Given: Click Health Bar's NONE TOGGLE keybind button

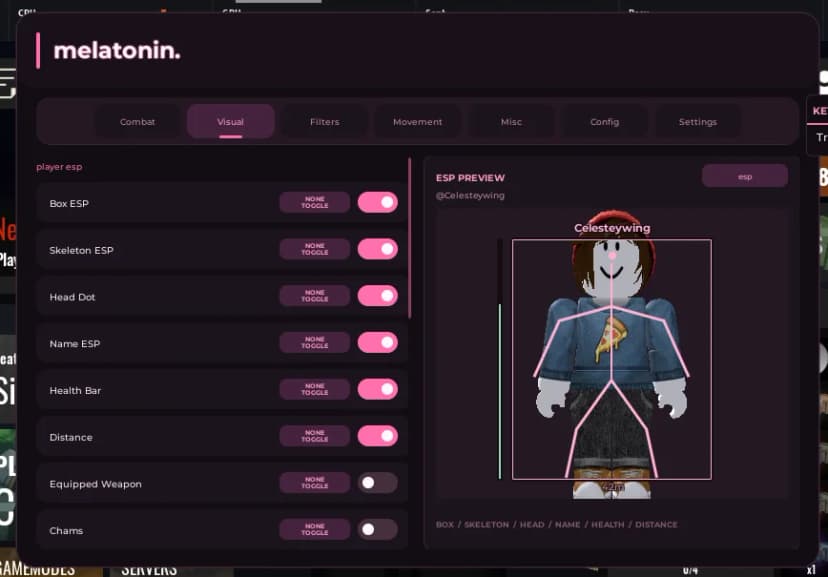Looking at the screenshot, I should coord(315,390).
